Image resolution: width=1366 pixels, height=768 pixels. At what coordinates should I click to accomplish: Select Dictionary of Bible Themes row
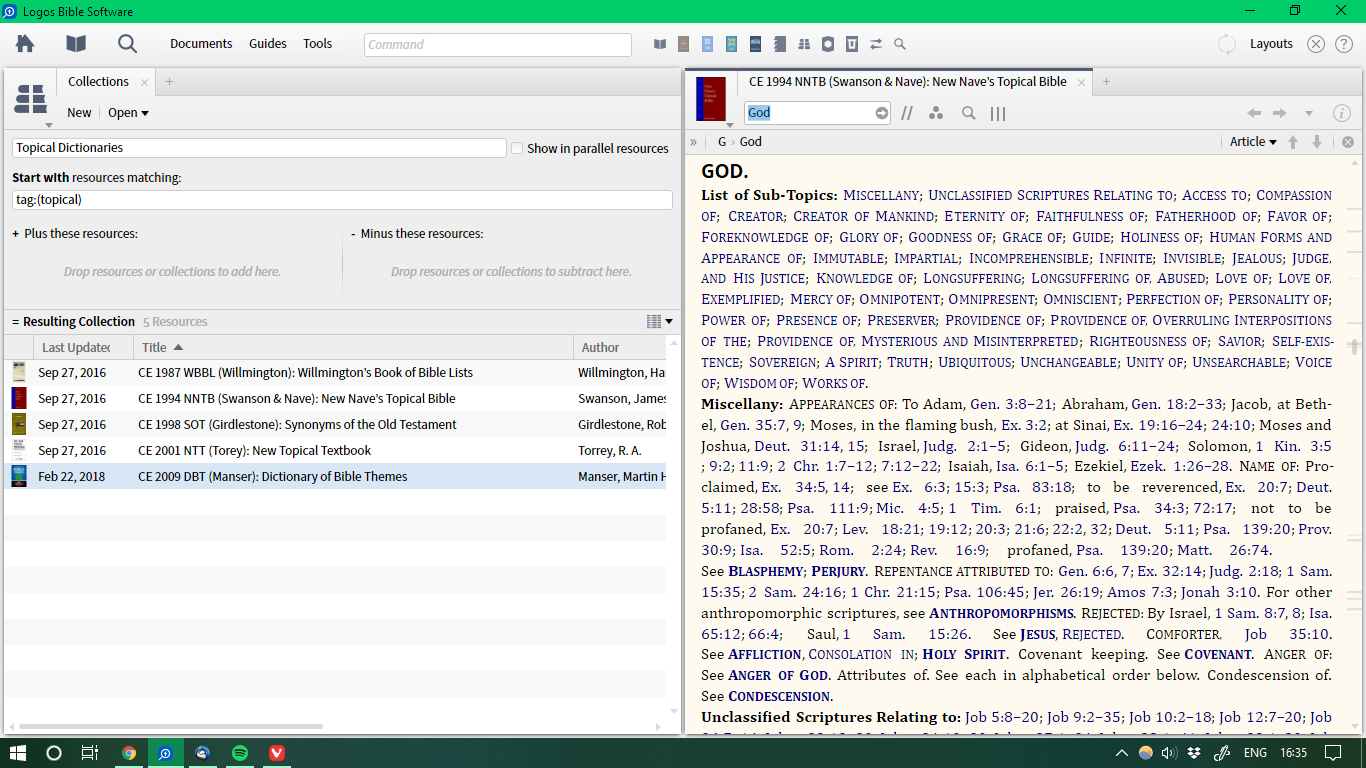coord(335,476)
